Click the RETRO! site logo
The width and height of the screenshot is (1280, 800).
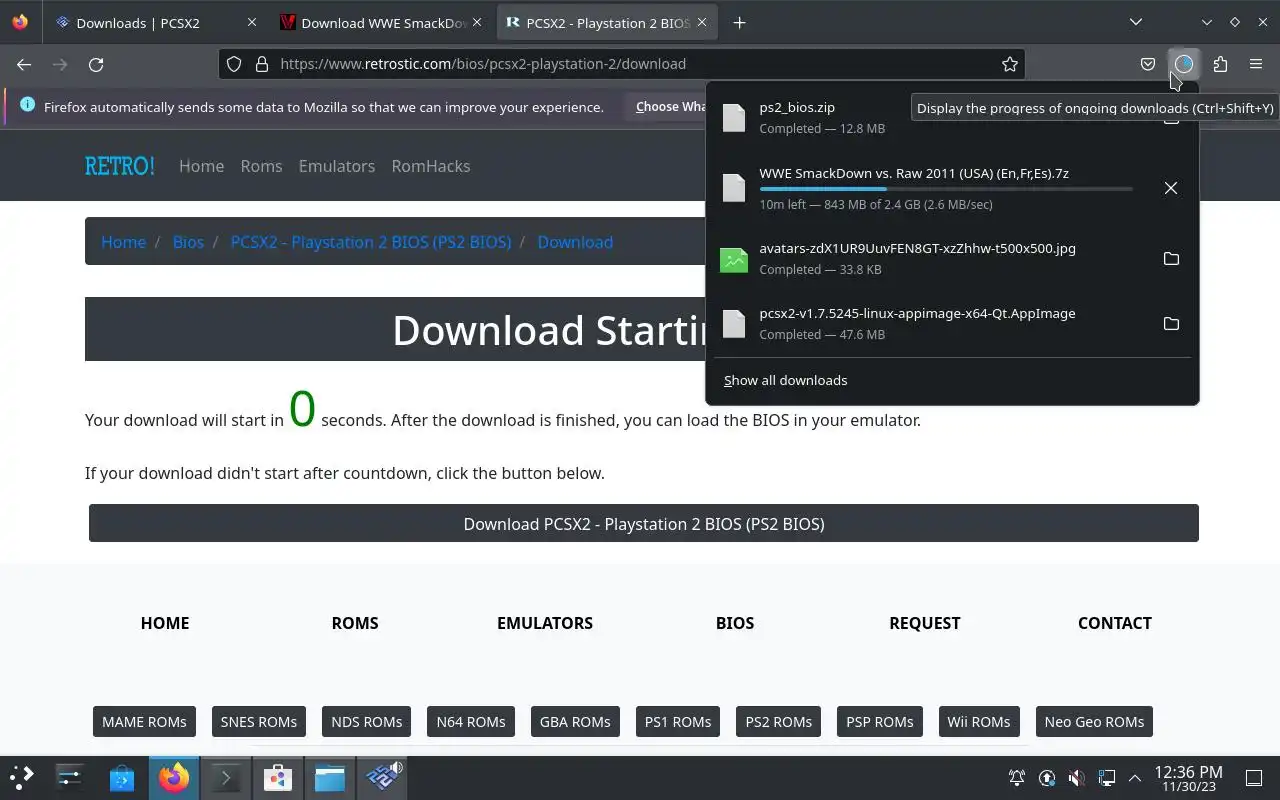pos(120,166)
